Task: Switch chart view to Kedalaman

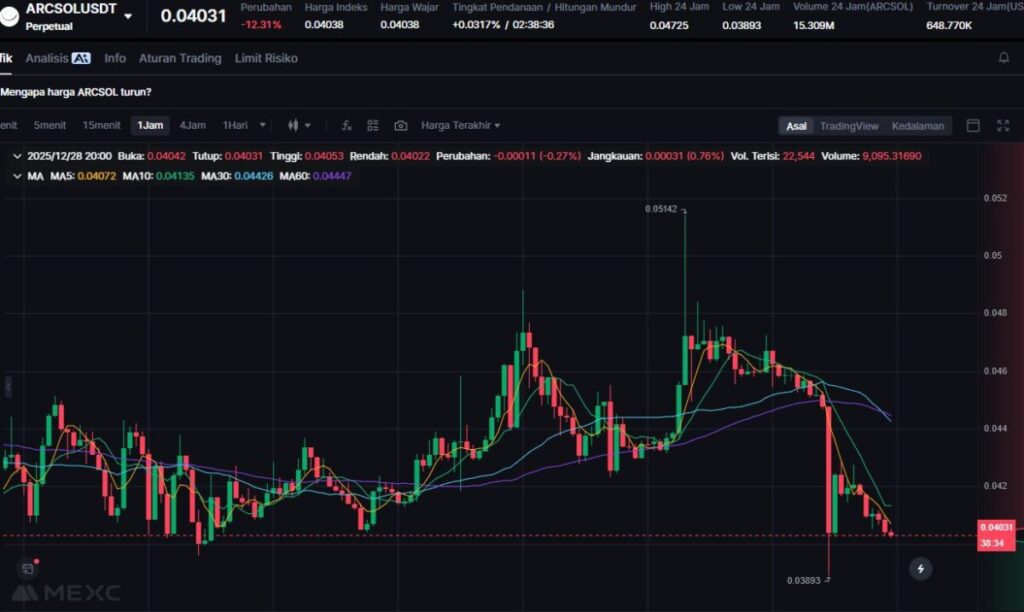Action: coord(917,126)
